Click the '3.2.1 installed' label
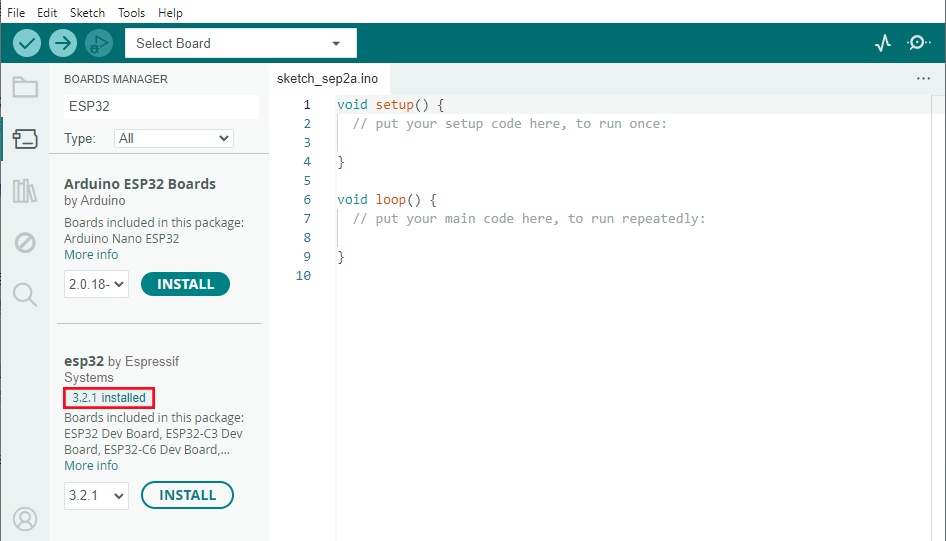The height and width of the screenshot is (541, 946). pyautogui.click(x=109, y=398)
